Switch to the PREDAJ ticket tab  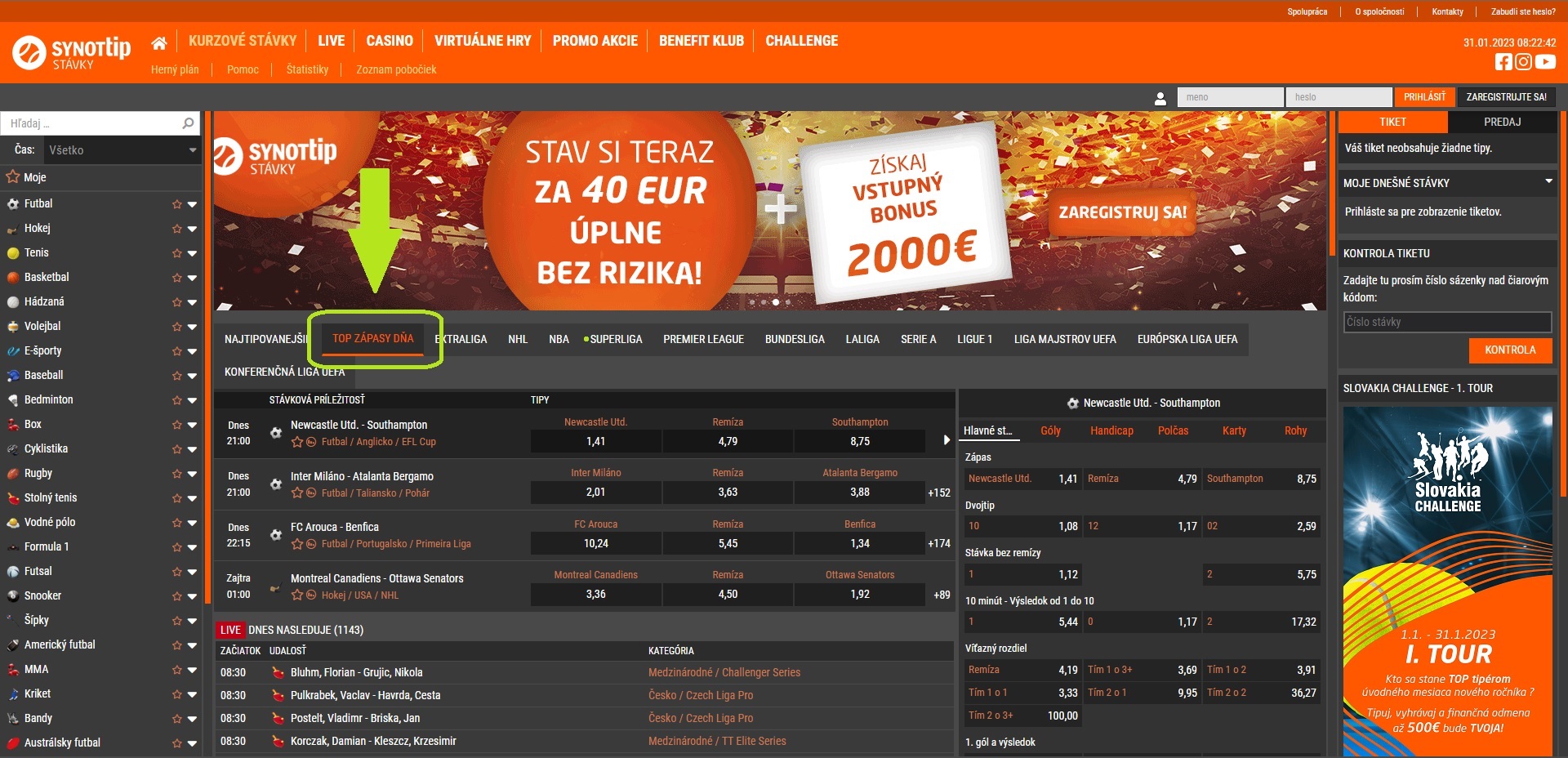[x=1502, y=122]
